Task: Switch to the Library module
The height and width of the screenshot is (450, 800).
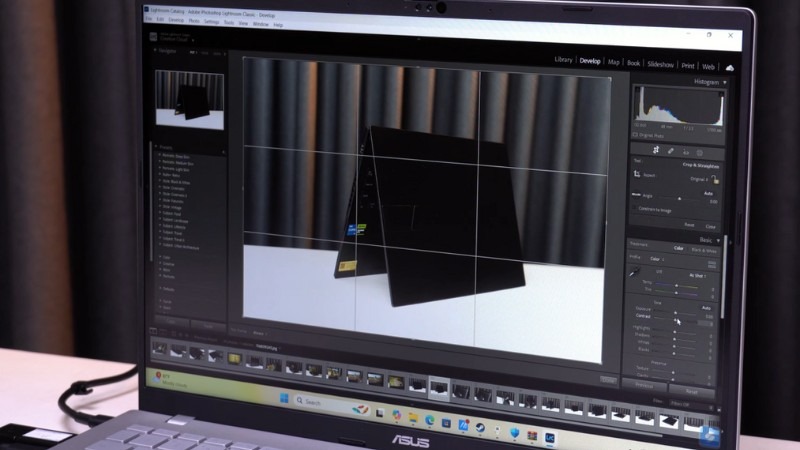Action: pos(563,60)
